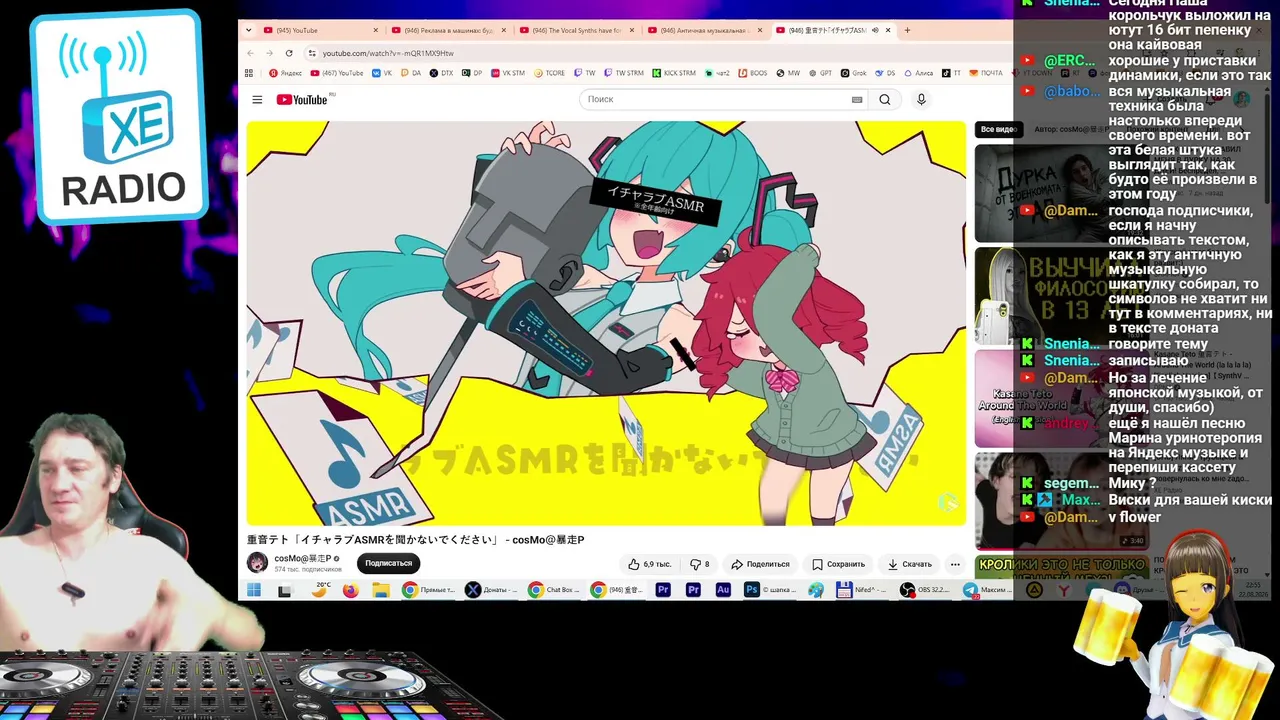1280x720 pixels.
Task: Open the DTX bookmark
Action: [441, 73]
